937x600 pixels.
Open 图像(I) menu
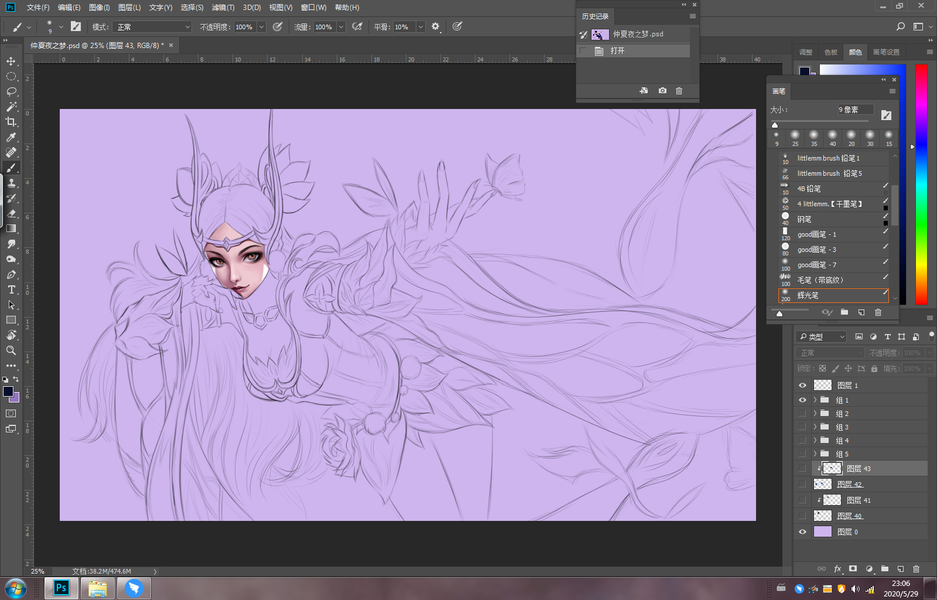coord(99,7)
